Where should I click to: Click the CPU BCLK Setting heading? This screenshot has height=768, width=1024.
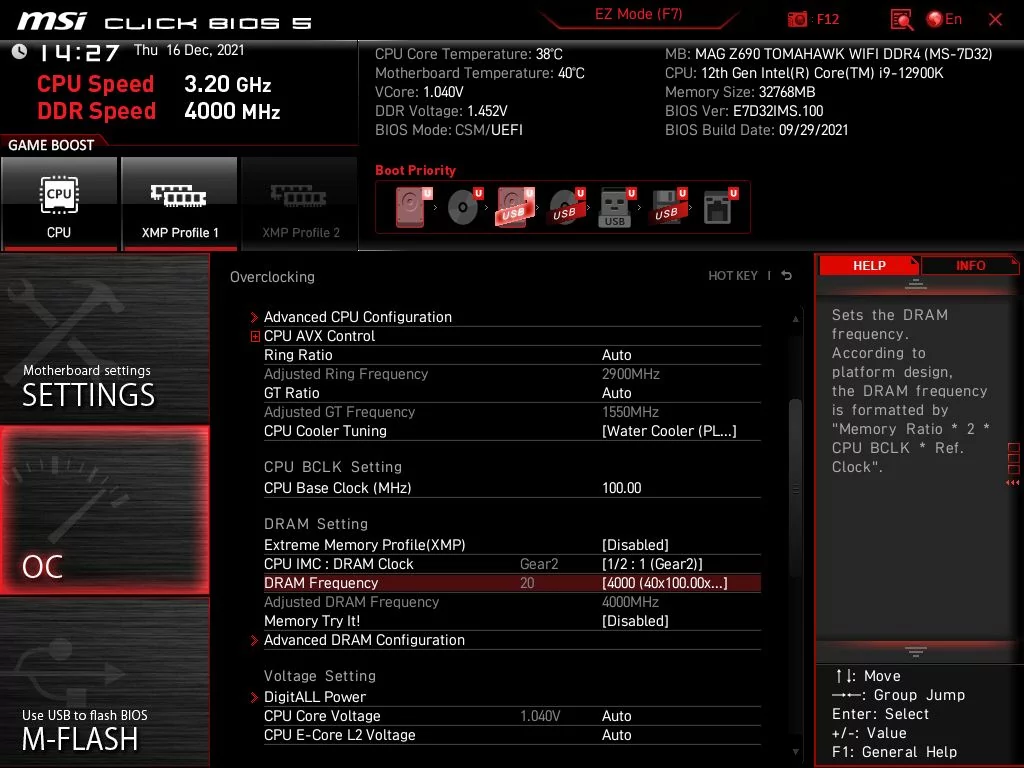point(332,467)
